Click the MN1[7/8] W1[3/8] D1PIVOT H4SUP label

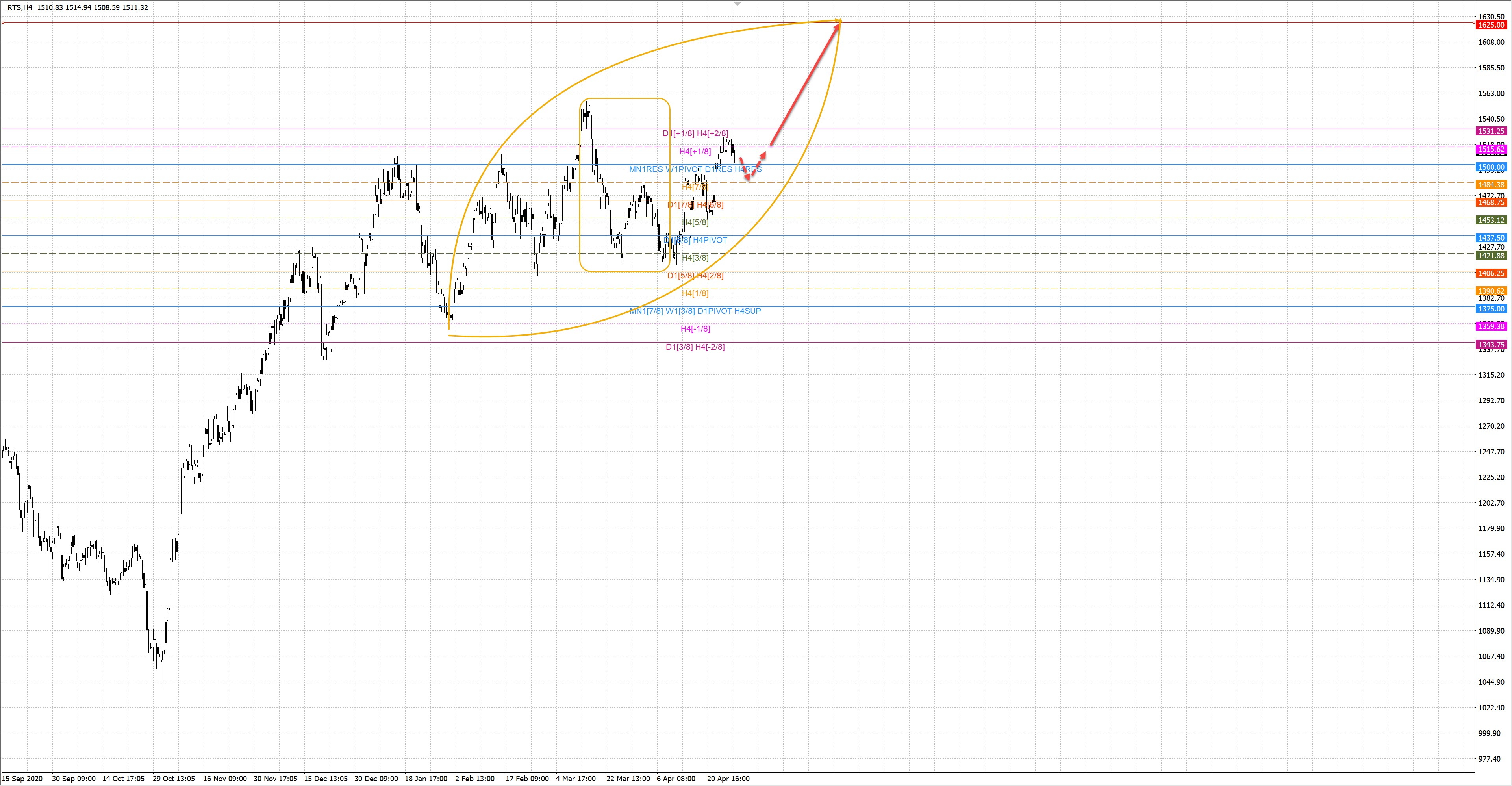tap(695, 311)
